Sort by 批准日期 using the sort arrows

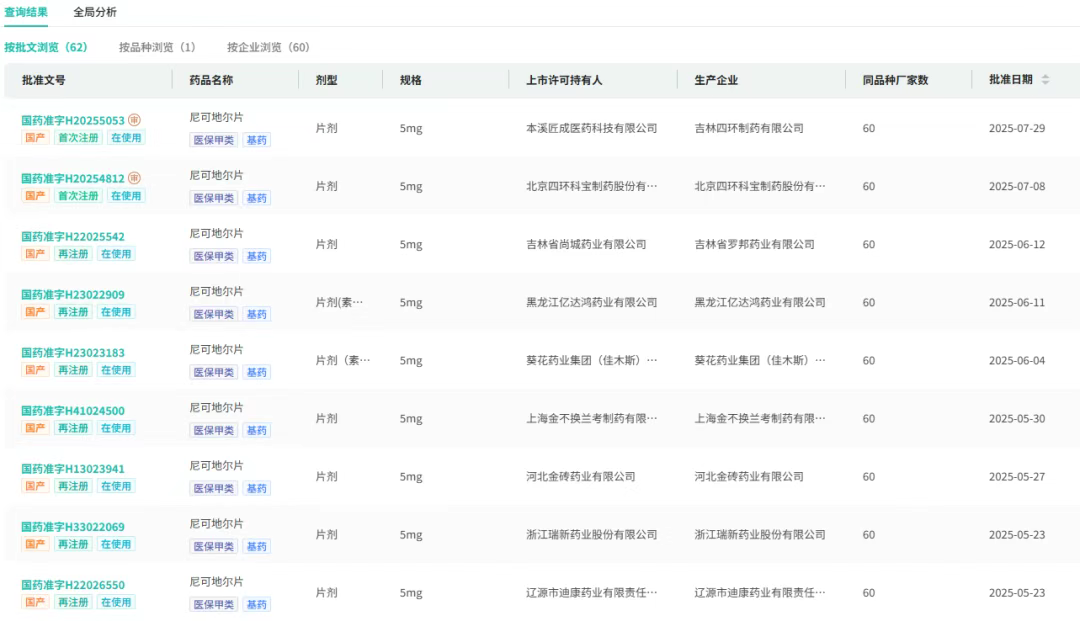1045,80
